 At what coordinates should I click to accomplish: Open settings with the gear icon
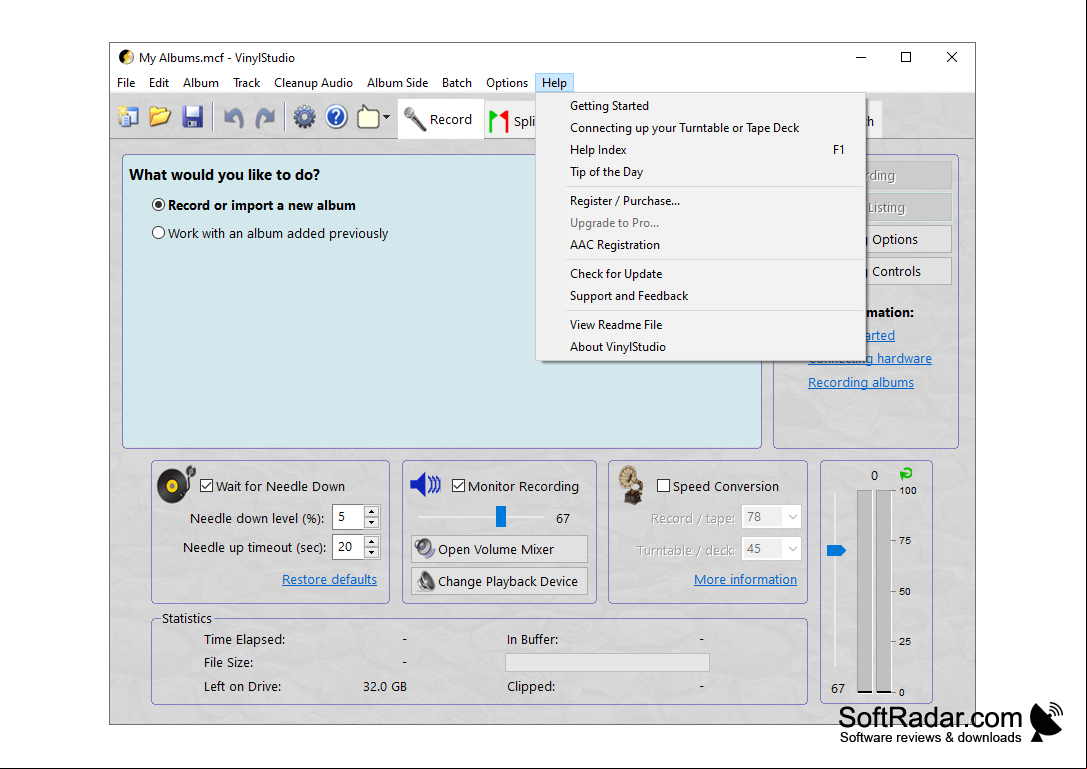click(x=304, y=117)
